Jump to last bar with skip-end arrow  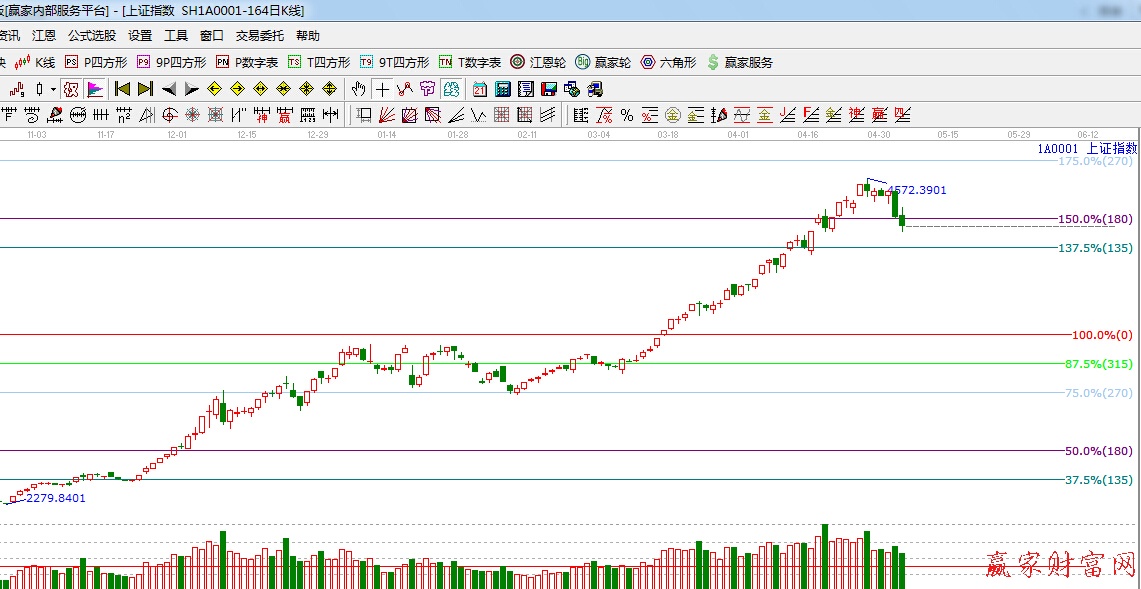[x=145, y=89]
